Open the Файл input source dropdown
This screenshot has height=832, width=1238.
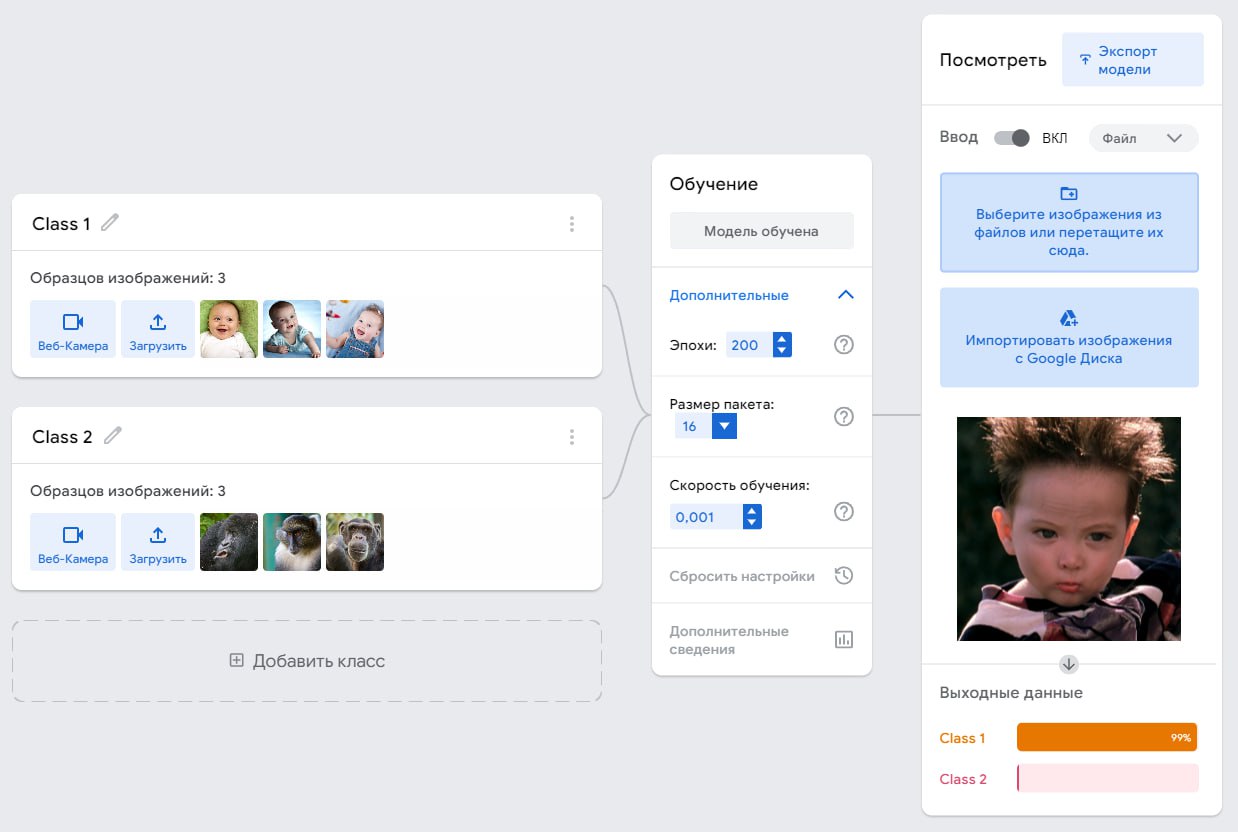click(x=1142, y=138)
